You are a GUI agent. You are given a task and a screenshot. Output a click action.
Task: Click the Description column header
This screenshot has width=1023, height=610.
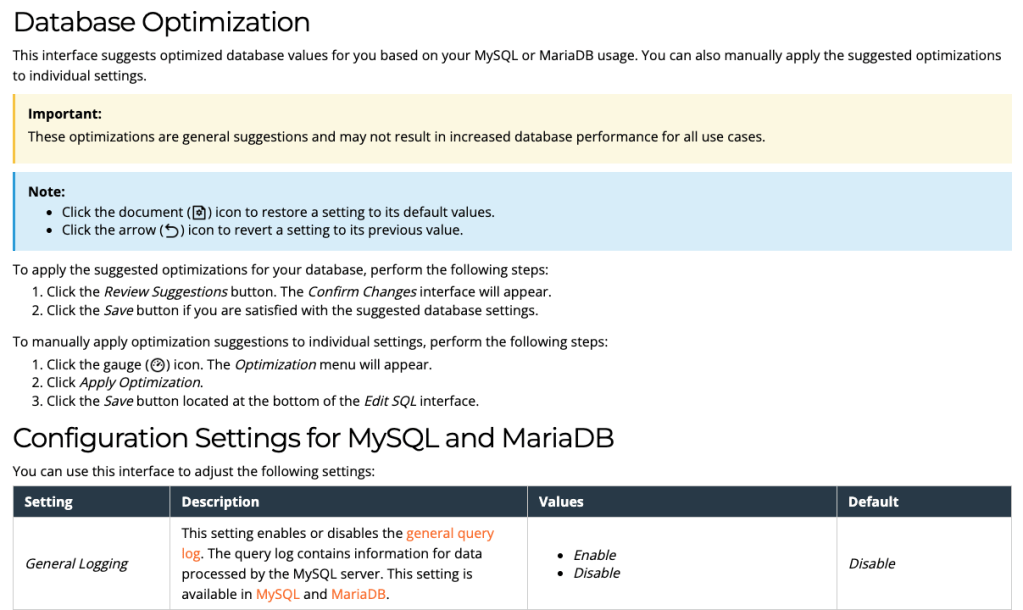click(220, 502)
